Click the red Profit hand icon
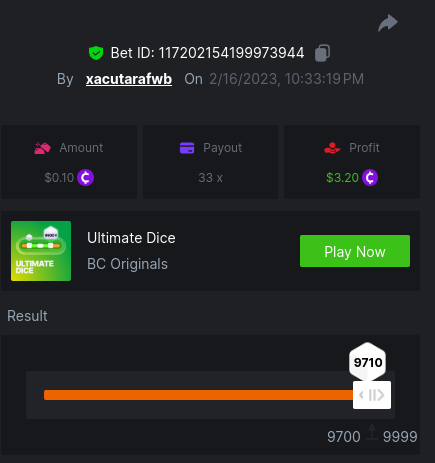The image size is (435, 463). pyautogui.click(x=332, y=148)
